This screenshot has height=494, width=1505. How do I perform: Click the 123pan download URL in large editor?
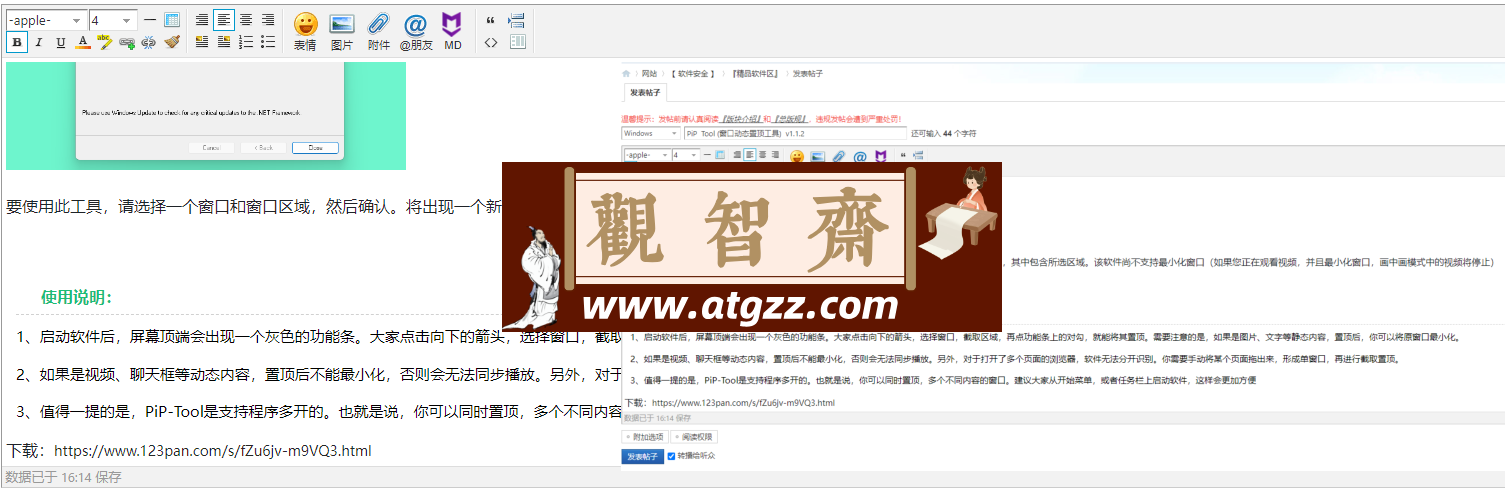click(213, 451)
